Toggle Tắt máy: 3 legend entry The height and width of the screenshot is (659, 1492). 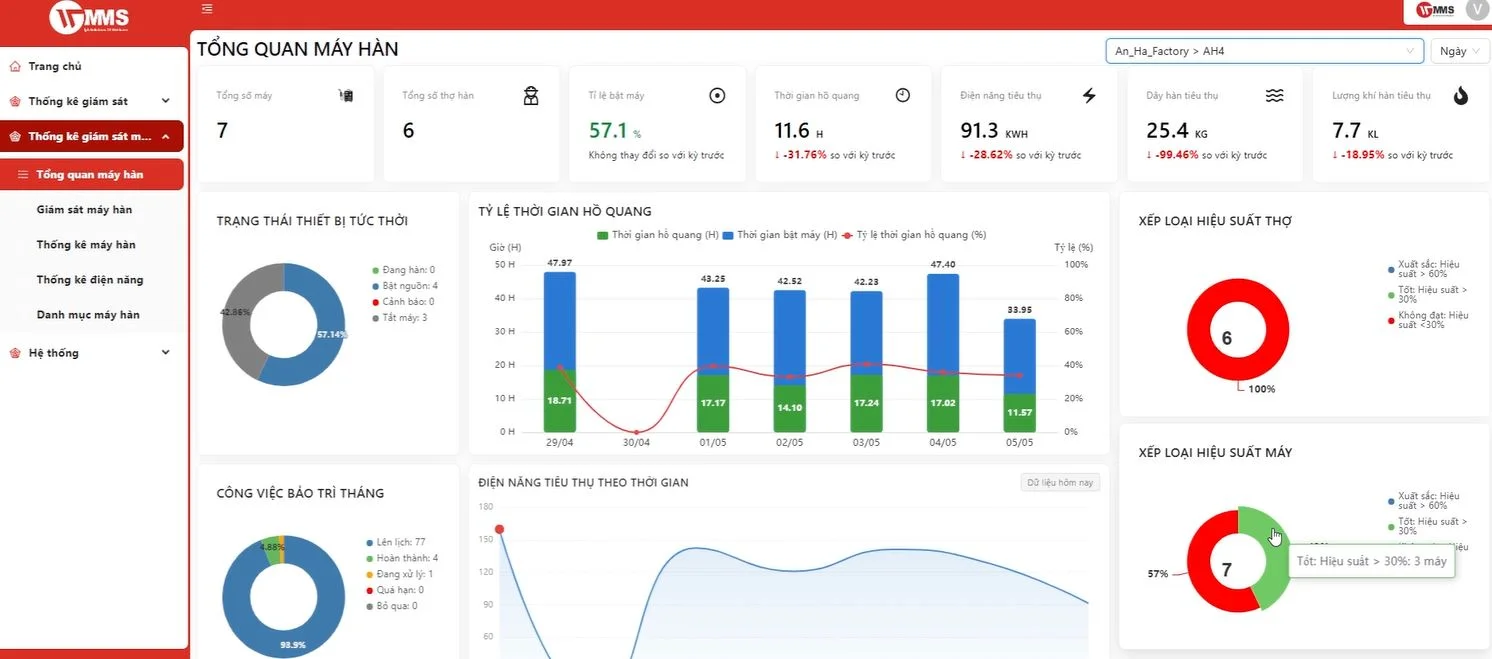400,318
